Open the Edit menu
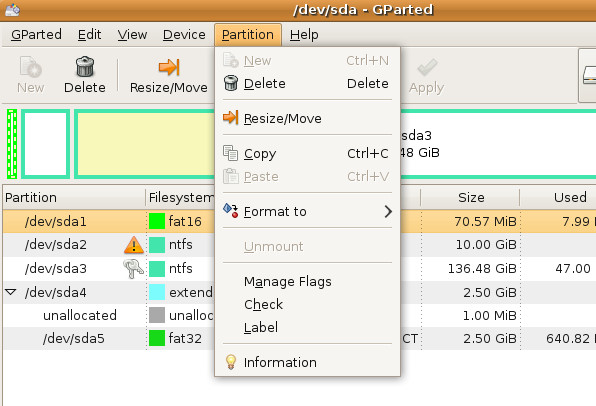Viewport: 596px width, 406px height. click(89, 35)
